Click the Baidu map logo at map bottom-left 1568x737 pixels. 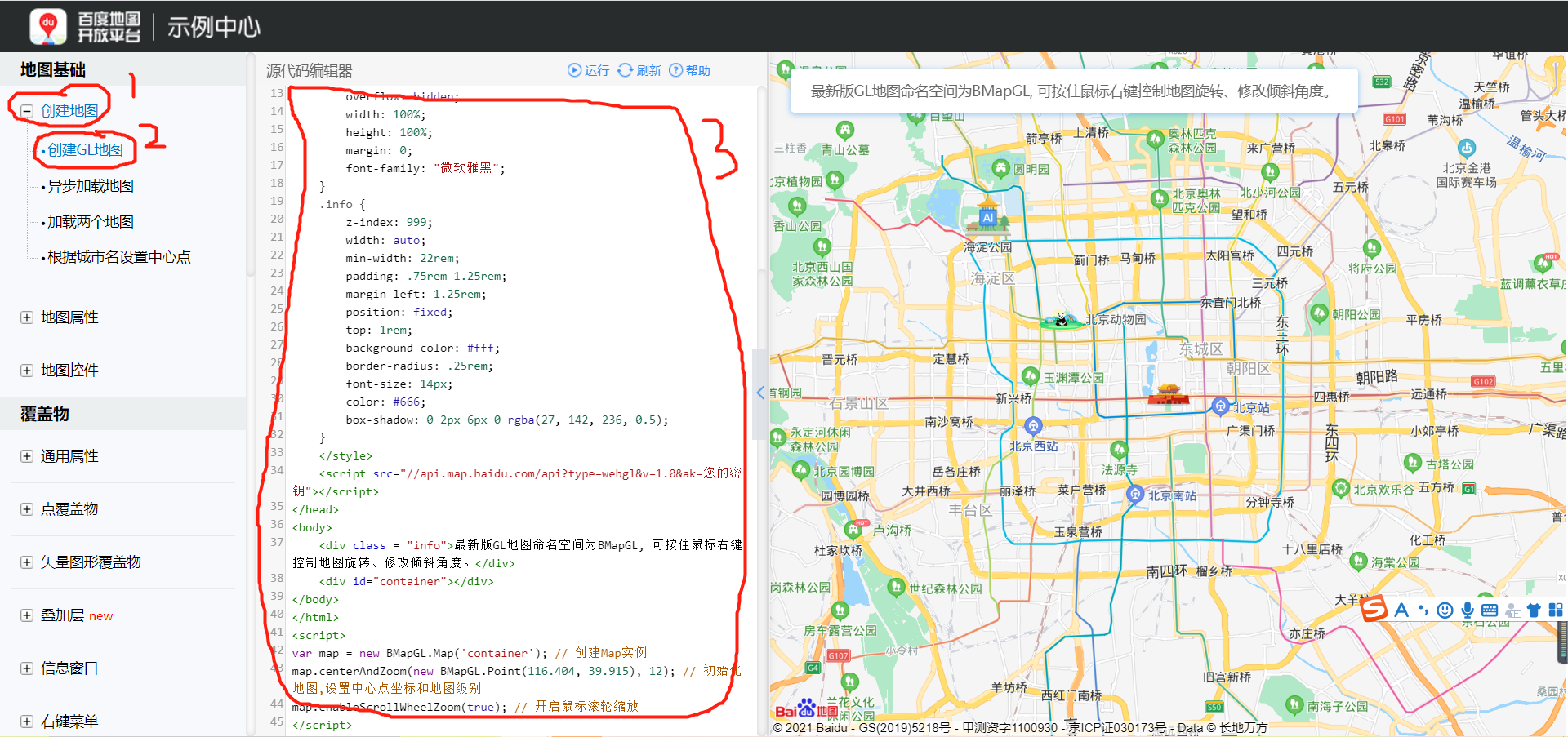point(807,708)
